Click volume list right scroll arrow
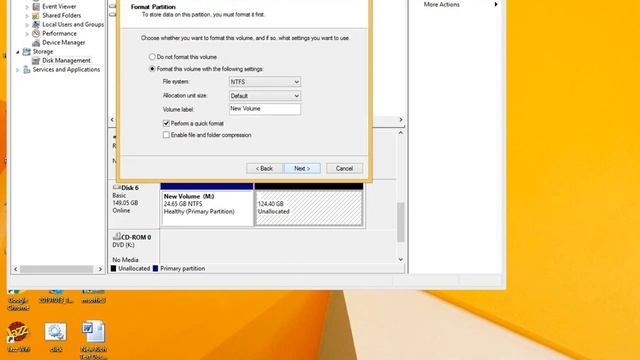640x360 pixels. [x=400, y=120]
